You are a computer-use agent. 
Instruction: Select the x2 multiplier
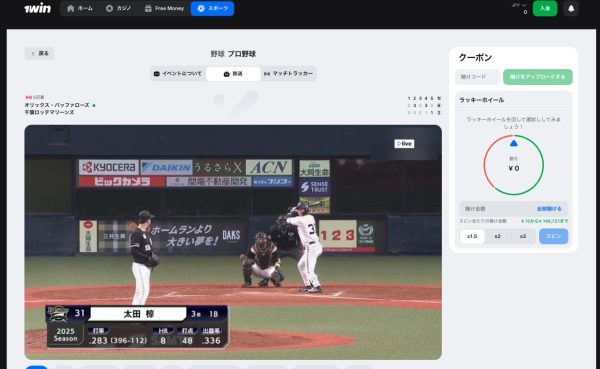(x=497, y=236)
